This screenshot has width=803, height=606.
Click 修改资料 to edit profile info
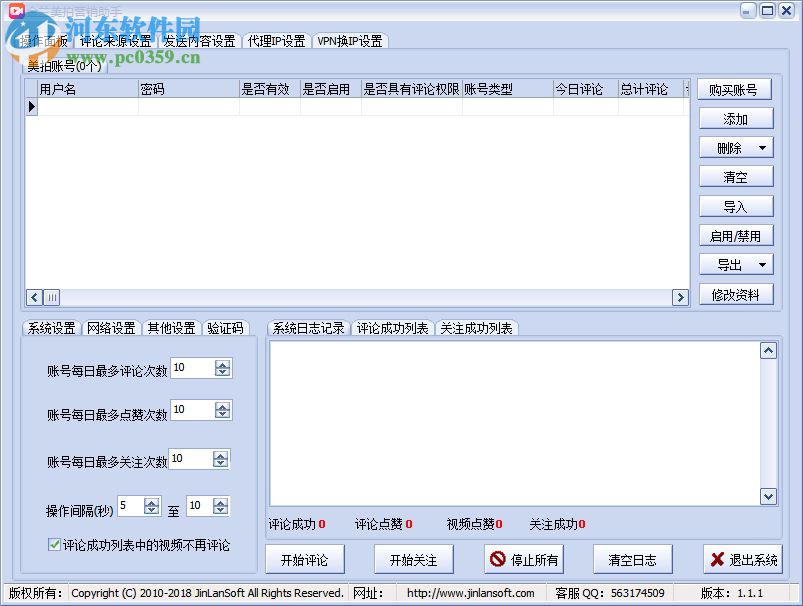point(735,296)
